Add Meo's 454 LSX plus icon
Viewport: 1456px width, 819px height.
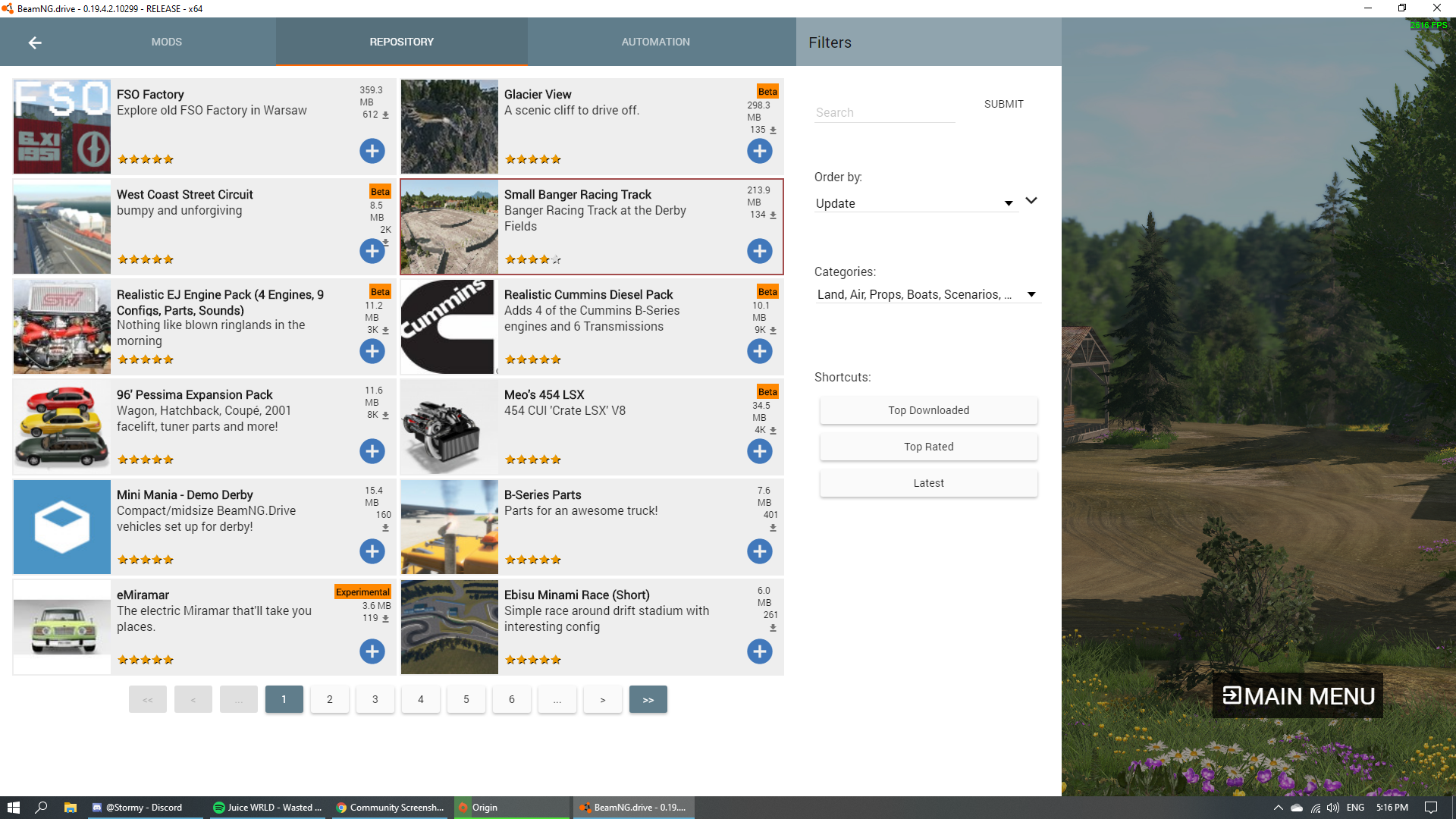pyautogui.click(x=759, y=451)
